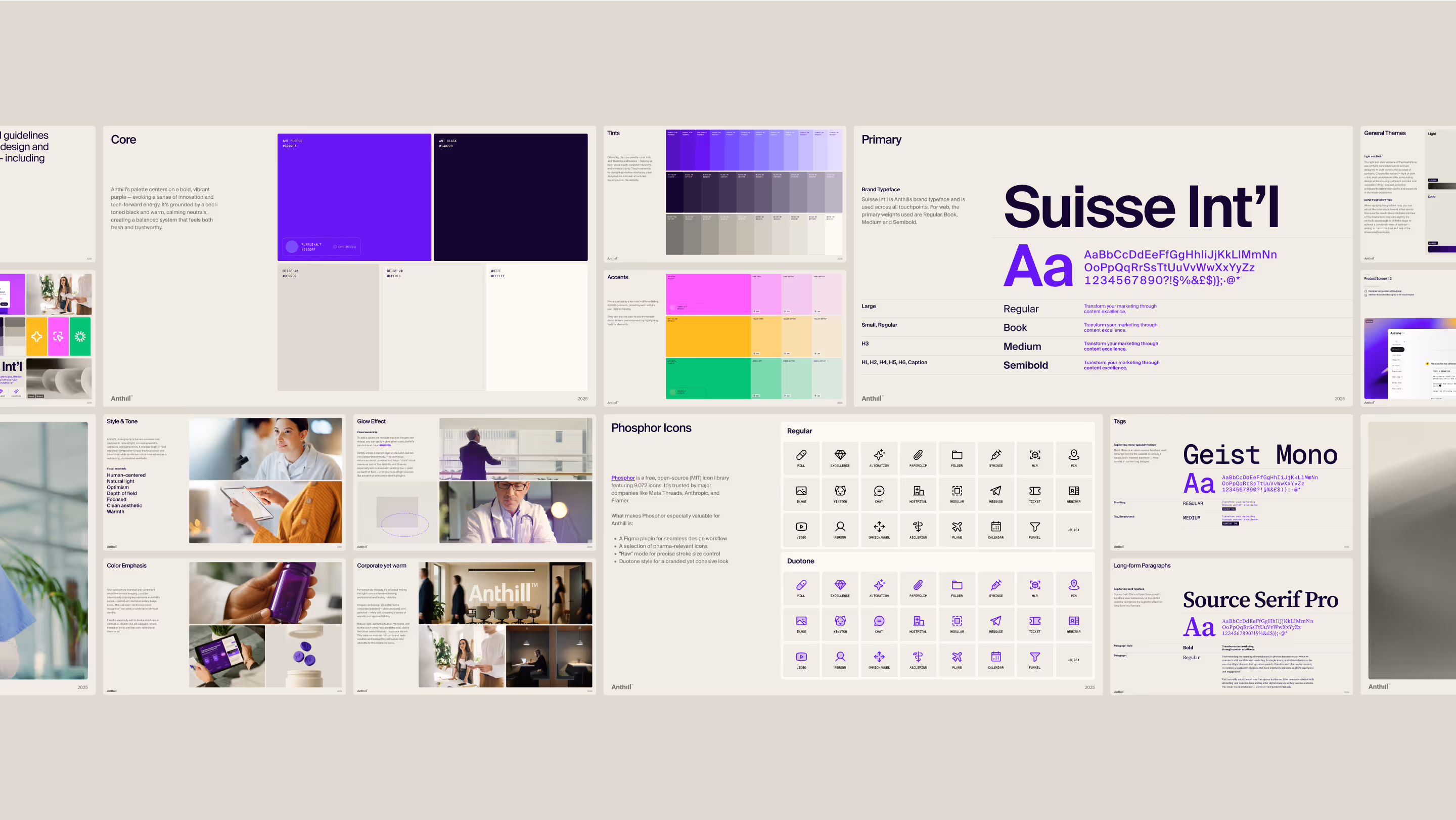Select the Regular Asclepius icon
Image resolution: width=1456 pixels, height=820 pixels.
pos(918,527)
